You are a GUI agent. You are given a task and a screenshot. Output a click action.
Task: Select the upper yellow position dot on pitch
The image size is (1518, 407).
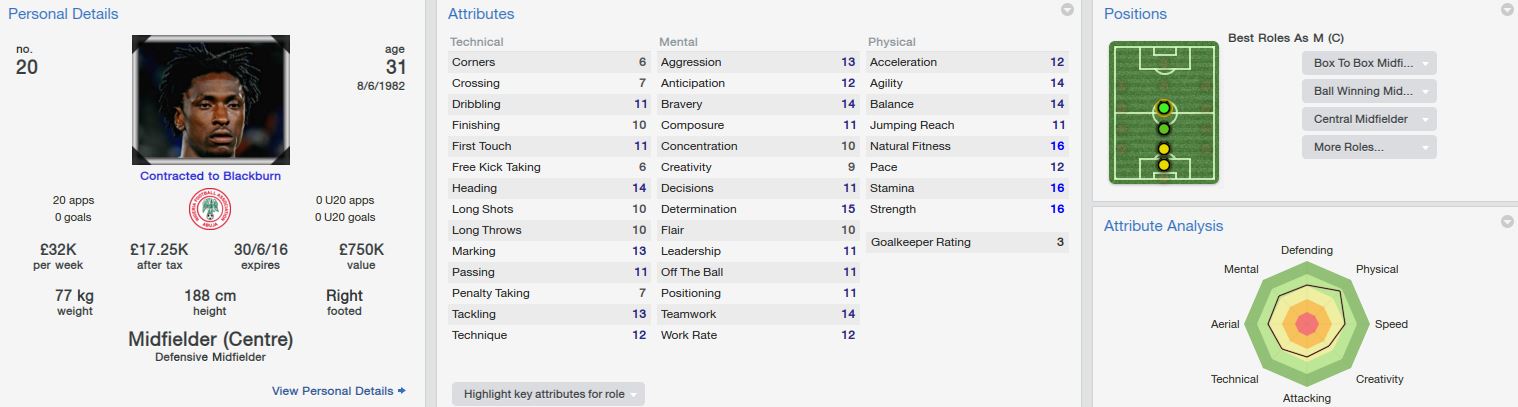pos(1164,149)
